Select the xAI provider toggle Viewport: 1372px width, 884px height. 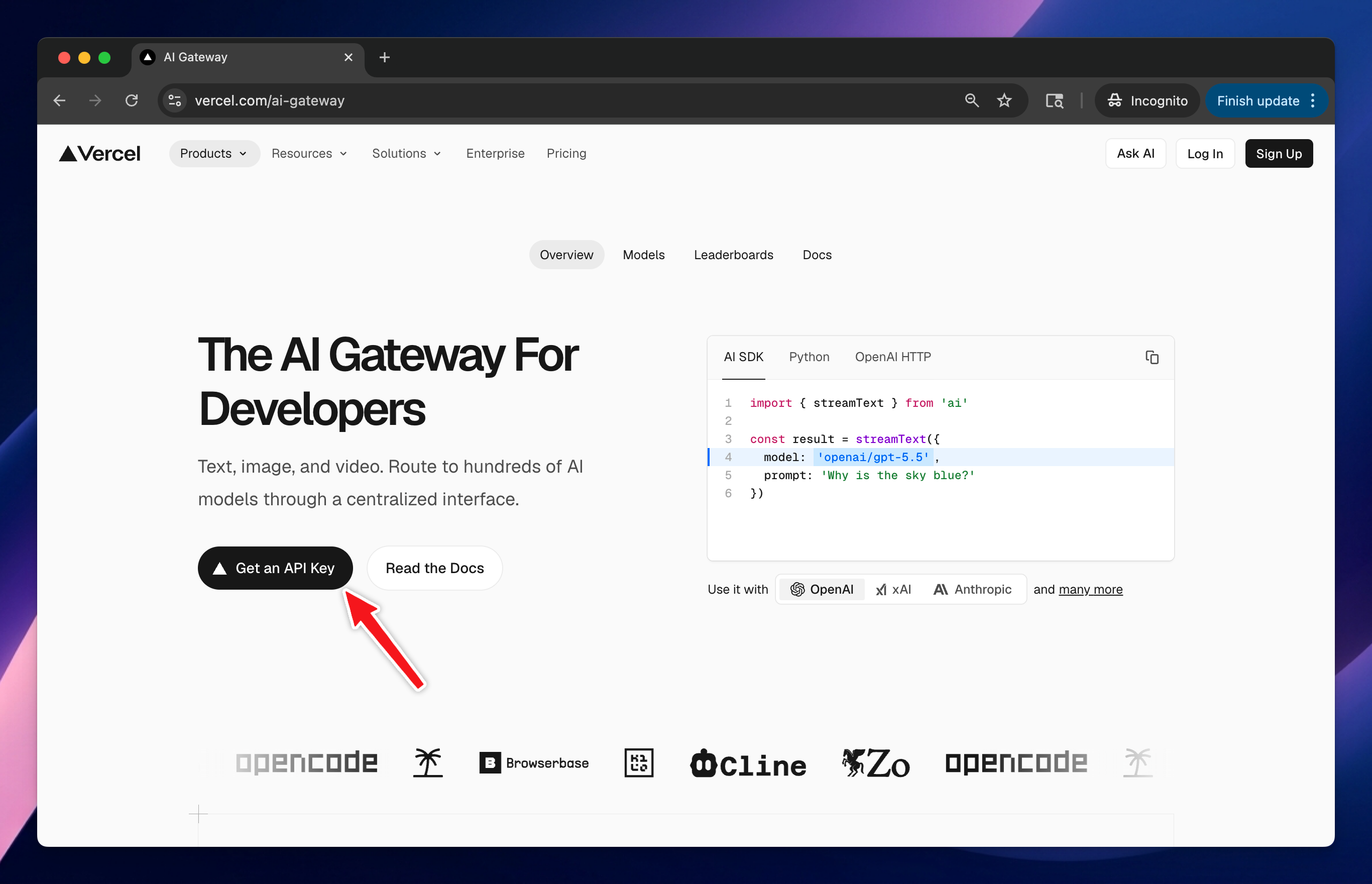(893, 589)
